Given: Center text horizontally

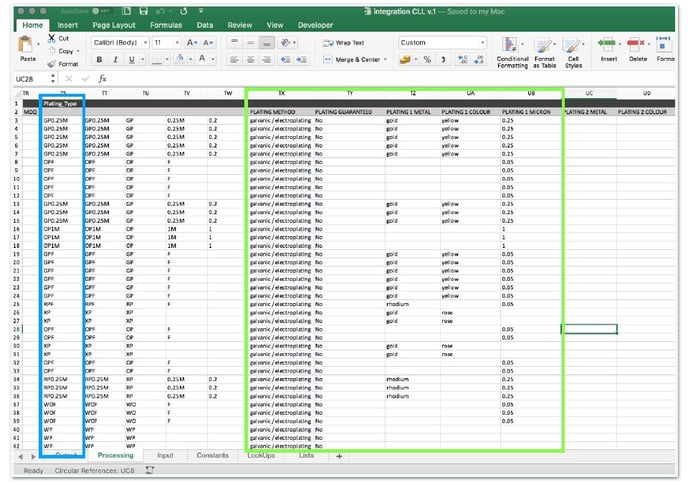Looking at the screenshot, I should [x=251, y=59].
